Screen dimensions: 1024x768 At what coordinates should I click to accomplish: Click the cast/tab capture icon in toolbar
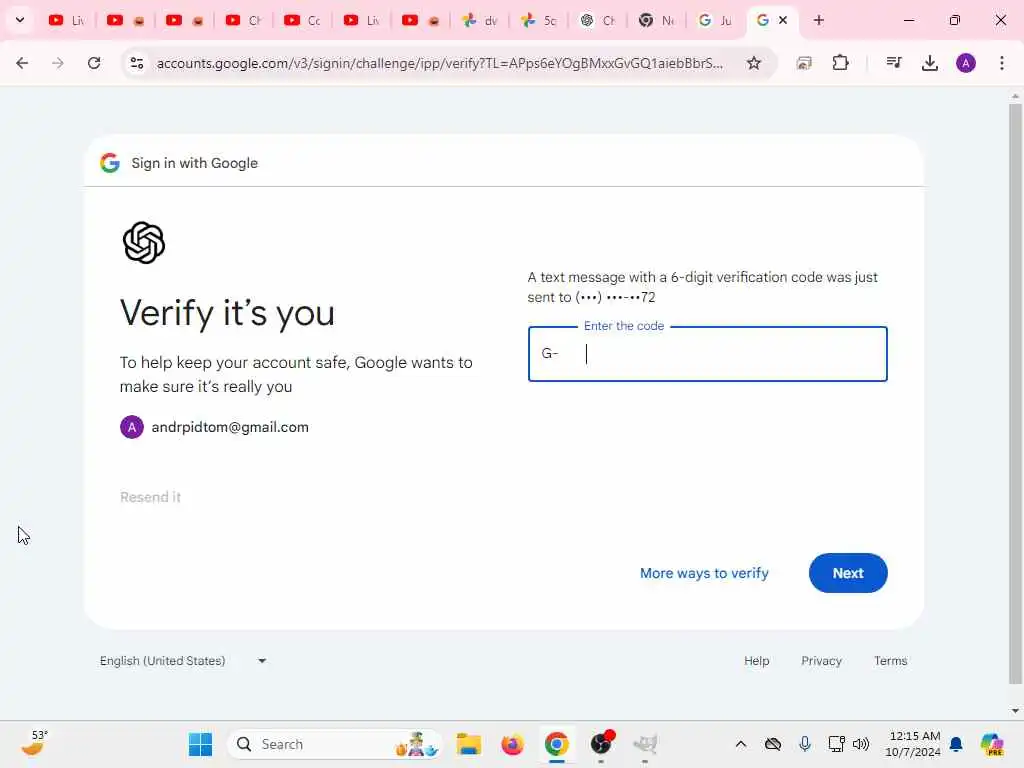pyautogui.click(x=804, y=63)
